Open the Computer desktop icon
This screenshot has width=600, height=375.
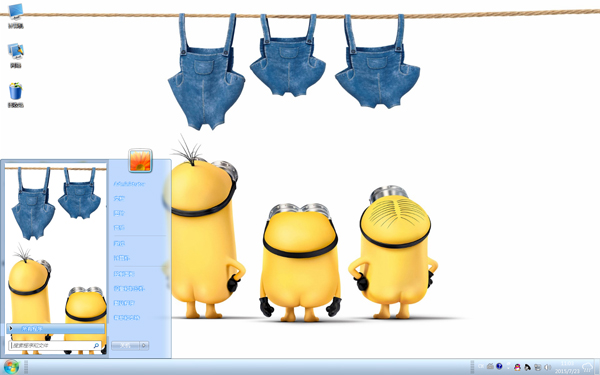click(16, 16)
